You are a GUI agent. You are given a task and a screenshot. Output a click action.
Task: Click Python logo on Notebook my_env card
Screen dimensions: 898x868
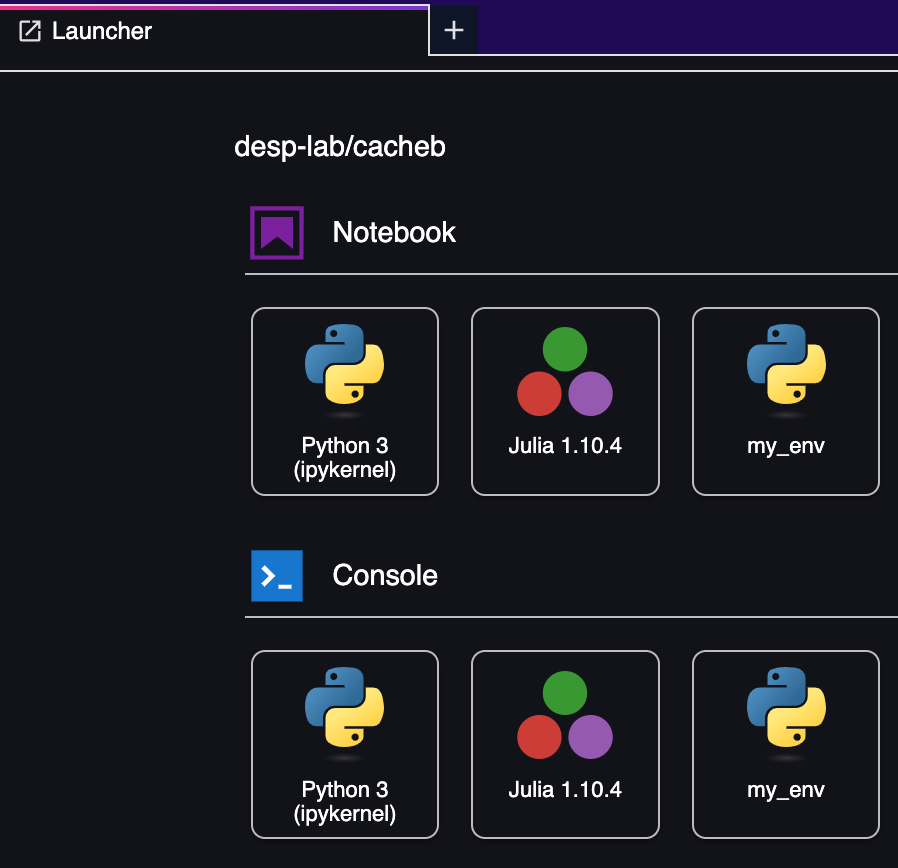click(786, 366)
